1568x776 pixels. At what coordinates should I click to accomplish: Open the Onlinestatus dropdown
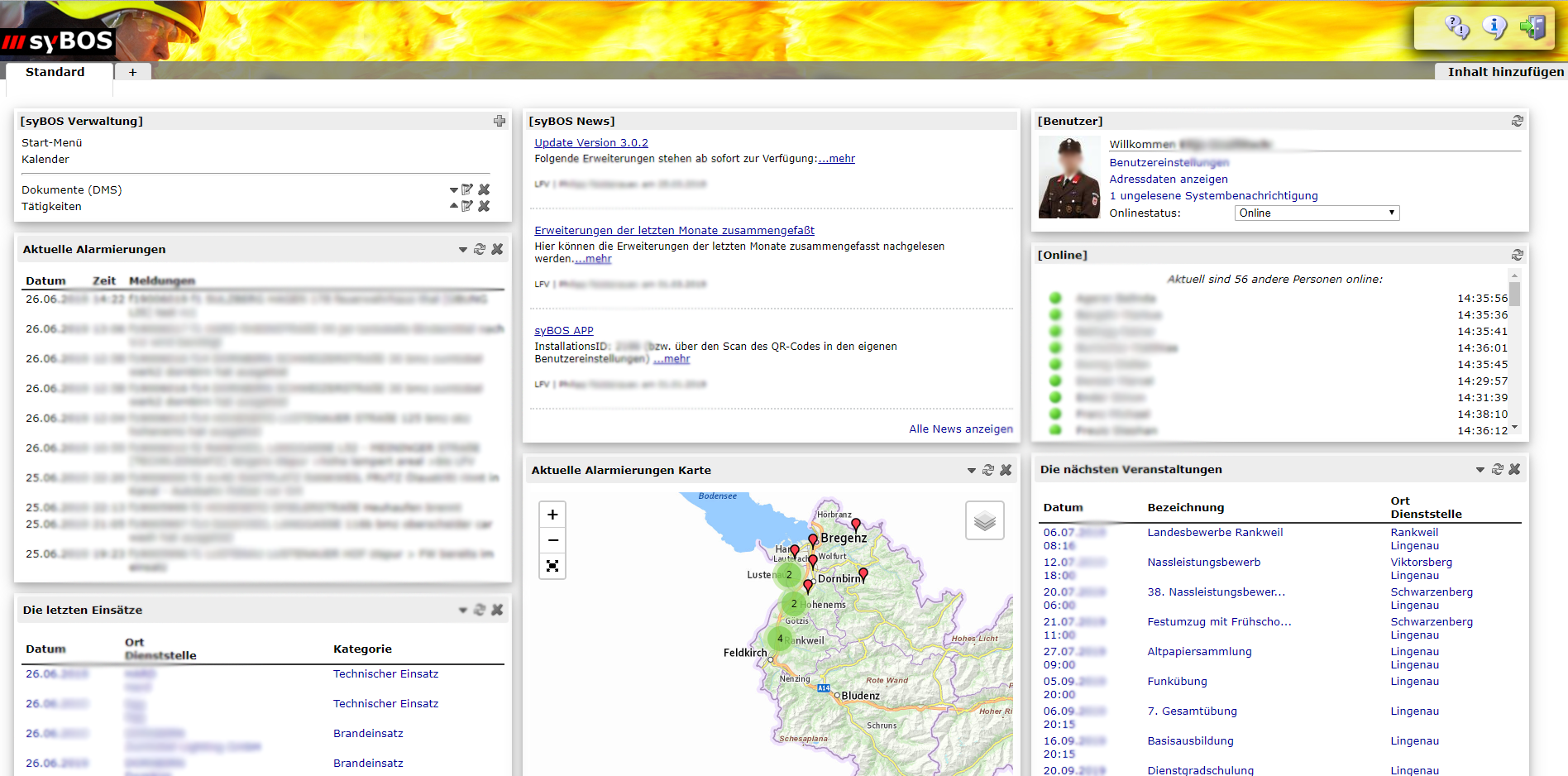pyautogui.click(x=1317, y=213)
